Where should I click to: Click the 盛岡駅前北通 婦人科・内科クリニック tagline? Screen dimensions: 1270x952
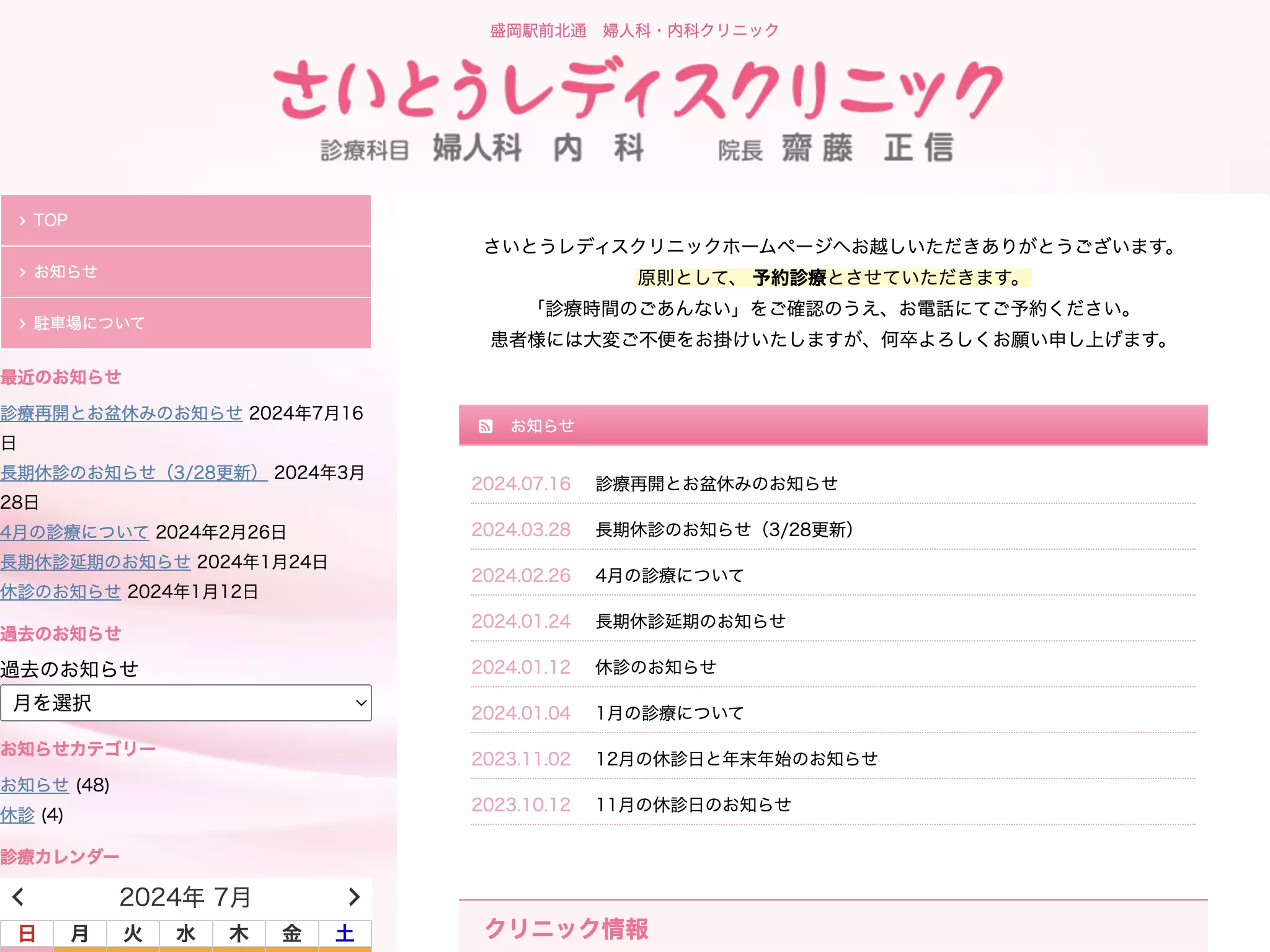pyautogui.click(x=634, y=30)
